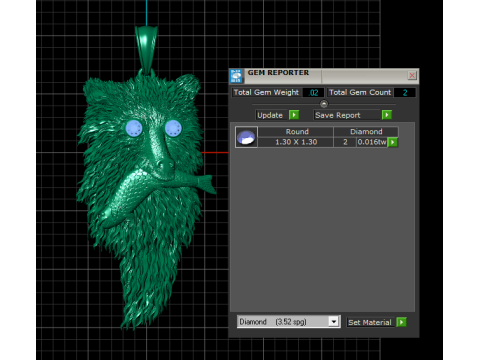This screenshot has width=480, height=360.
Task: Click the Set Material button label
Action: tap(370, 322)
